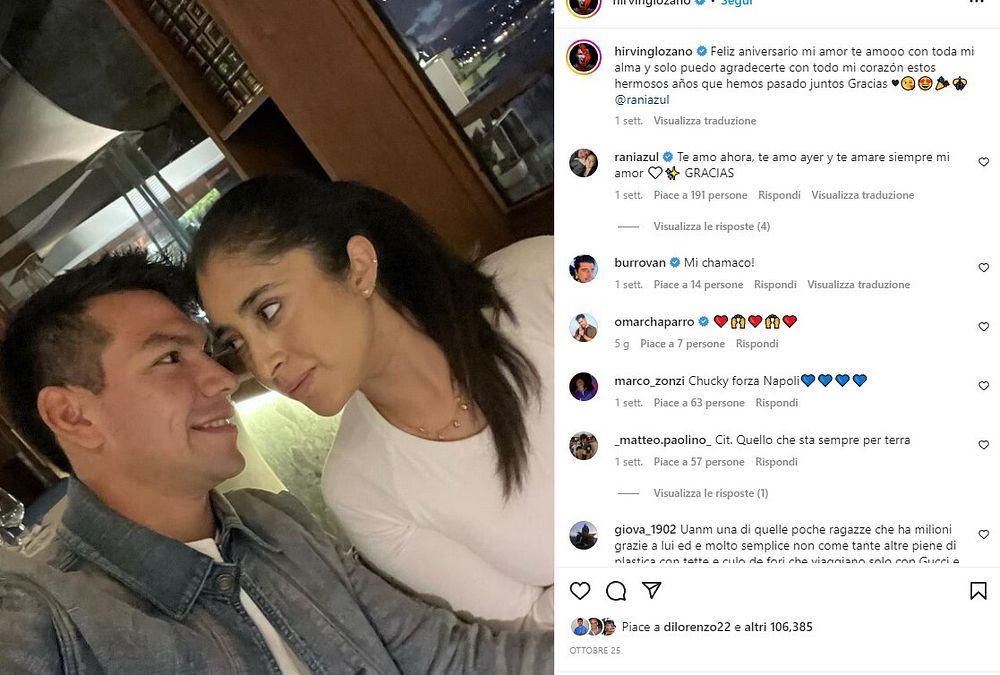The image size is (1000, 675).
Task: Like raniazul's comment with heart
Action: click(983, 162)
